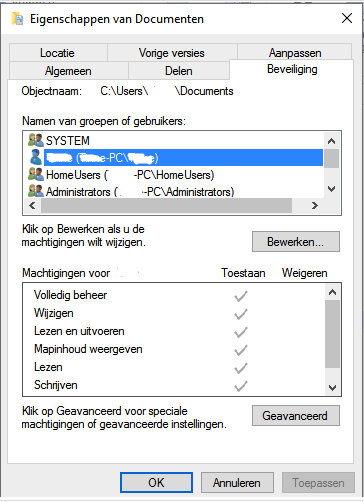Click the user list scroll-down arrow

331,189
